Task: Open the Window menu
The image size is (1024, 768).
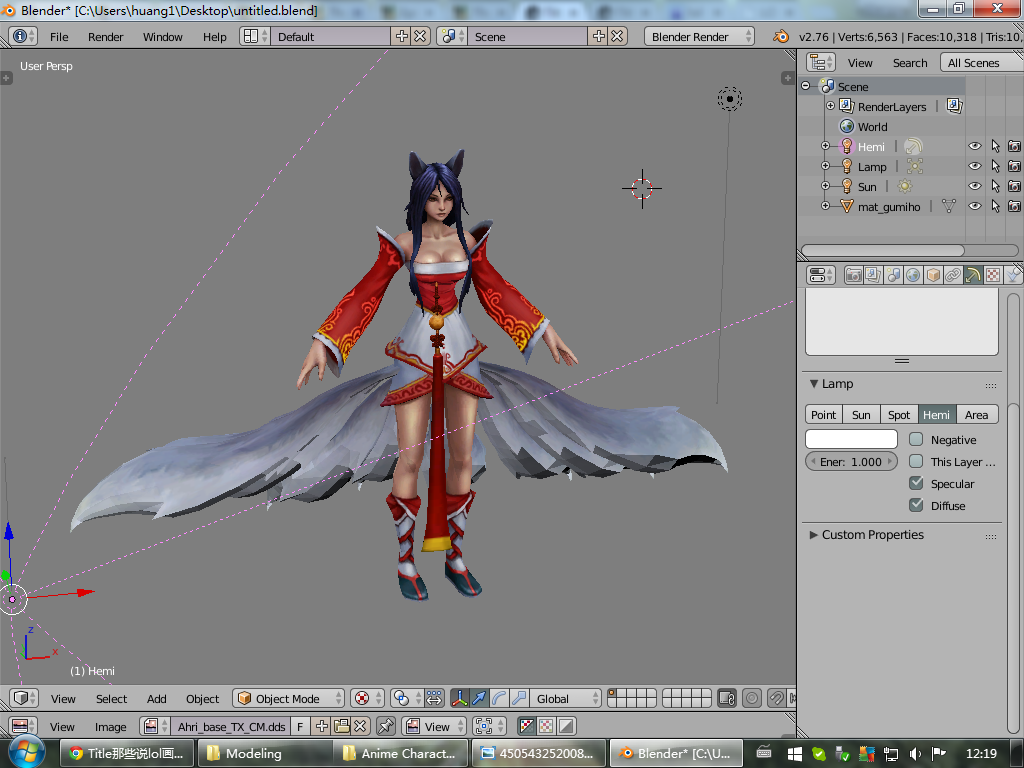Action: (x=163, y=37)
